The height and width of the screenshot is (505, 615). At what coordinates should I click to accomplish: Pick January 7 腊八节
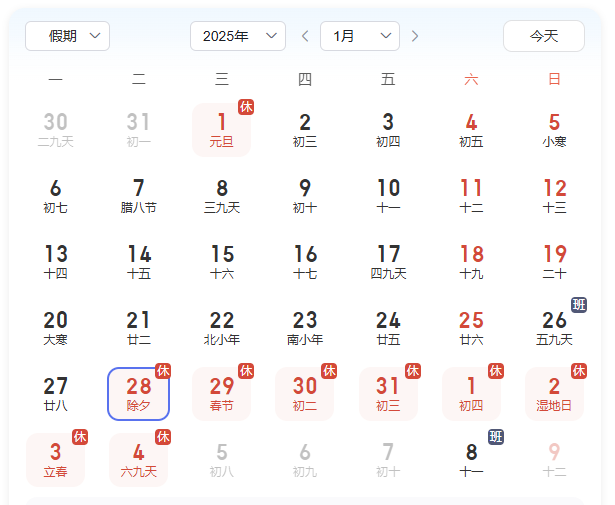(138, 195)
